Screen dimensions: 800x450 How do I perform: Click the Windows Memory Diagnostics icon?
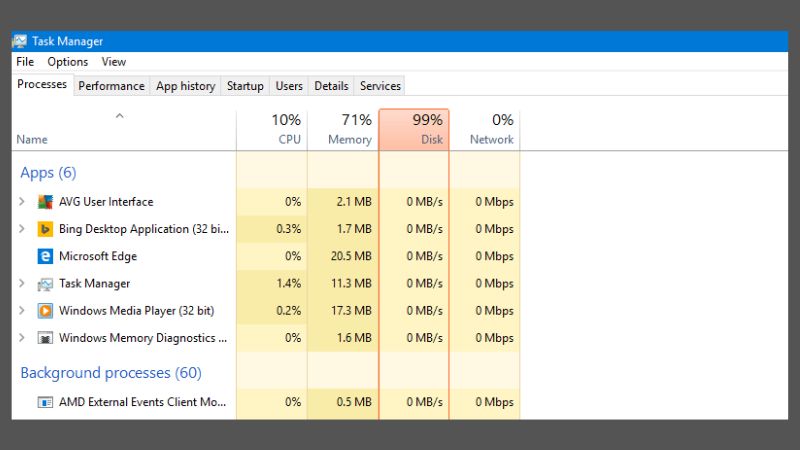click(x=45, y=338)
